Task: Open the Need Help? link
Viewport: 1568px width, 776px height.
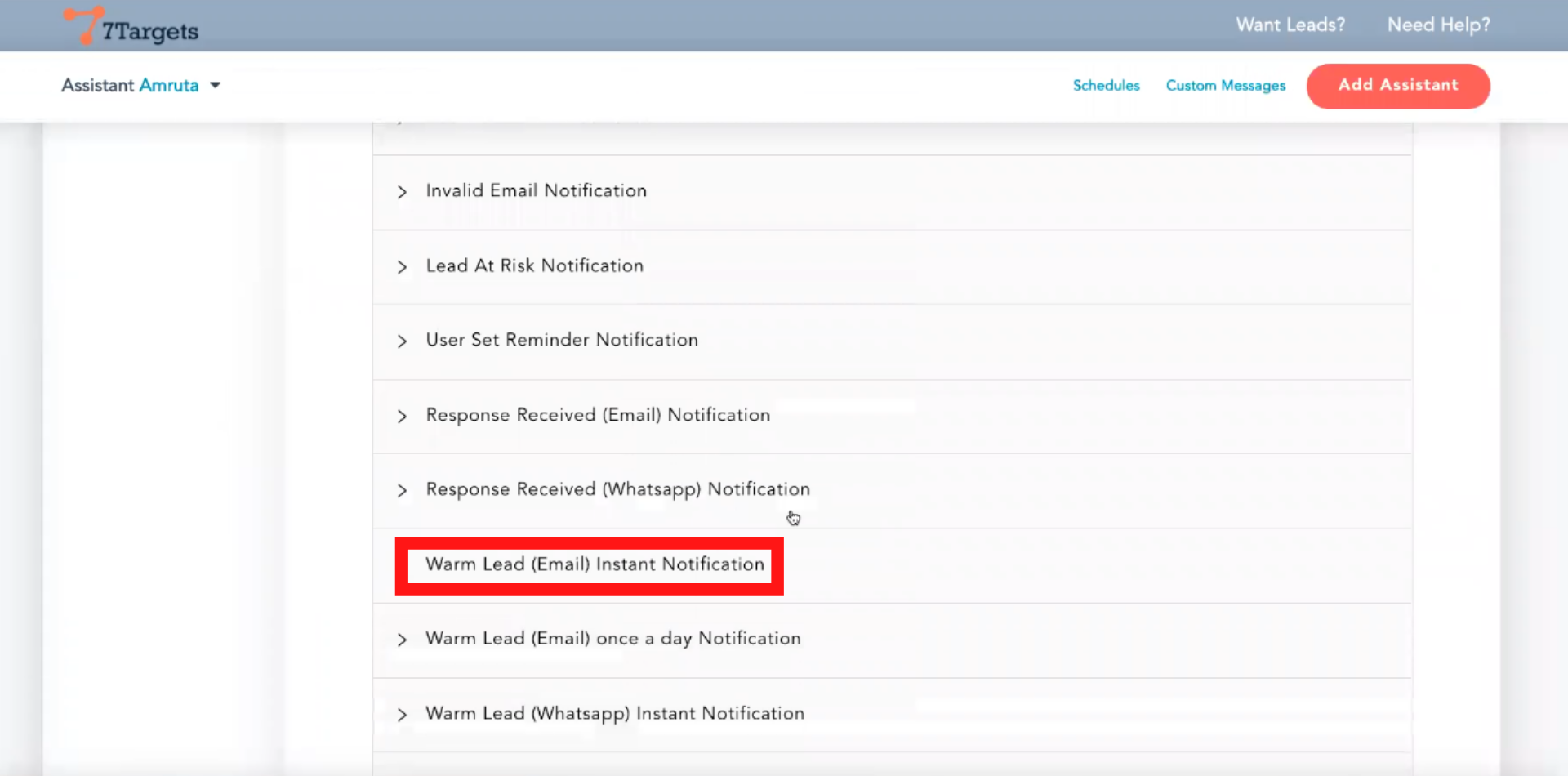Action: click(1438, 25)
